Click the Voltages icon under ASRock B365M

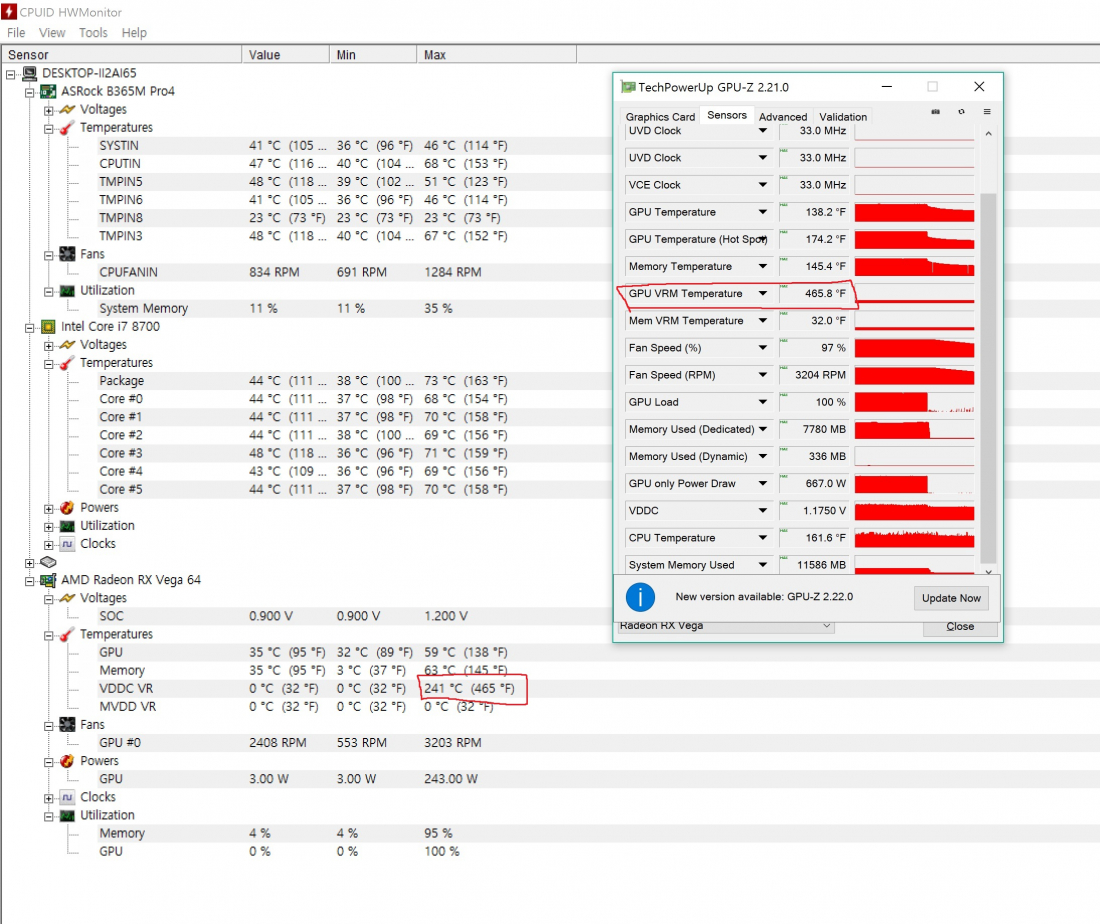pyautogui.click(x=67, y=109)
